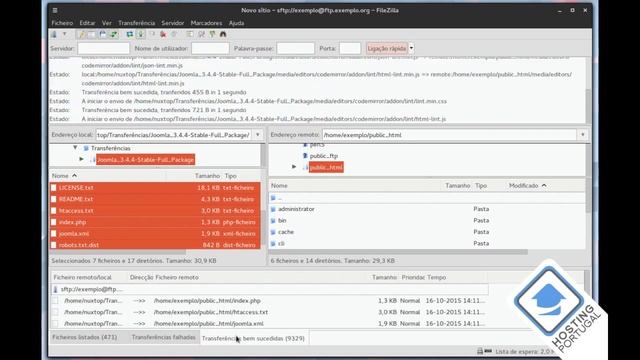
Task: Focus the Palavra-passe field
Action: (x=296, y=49)
